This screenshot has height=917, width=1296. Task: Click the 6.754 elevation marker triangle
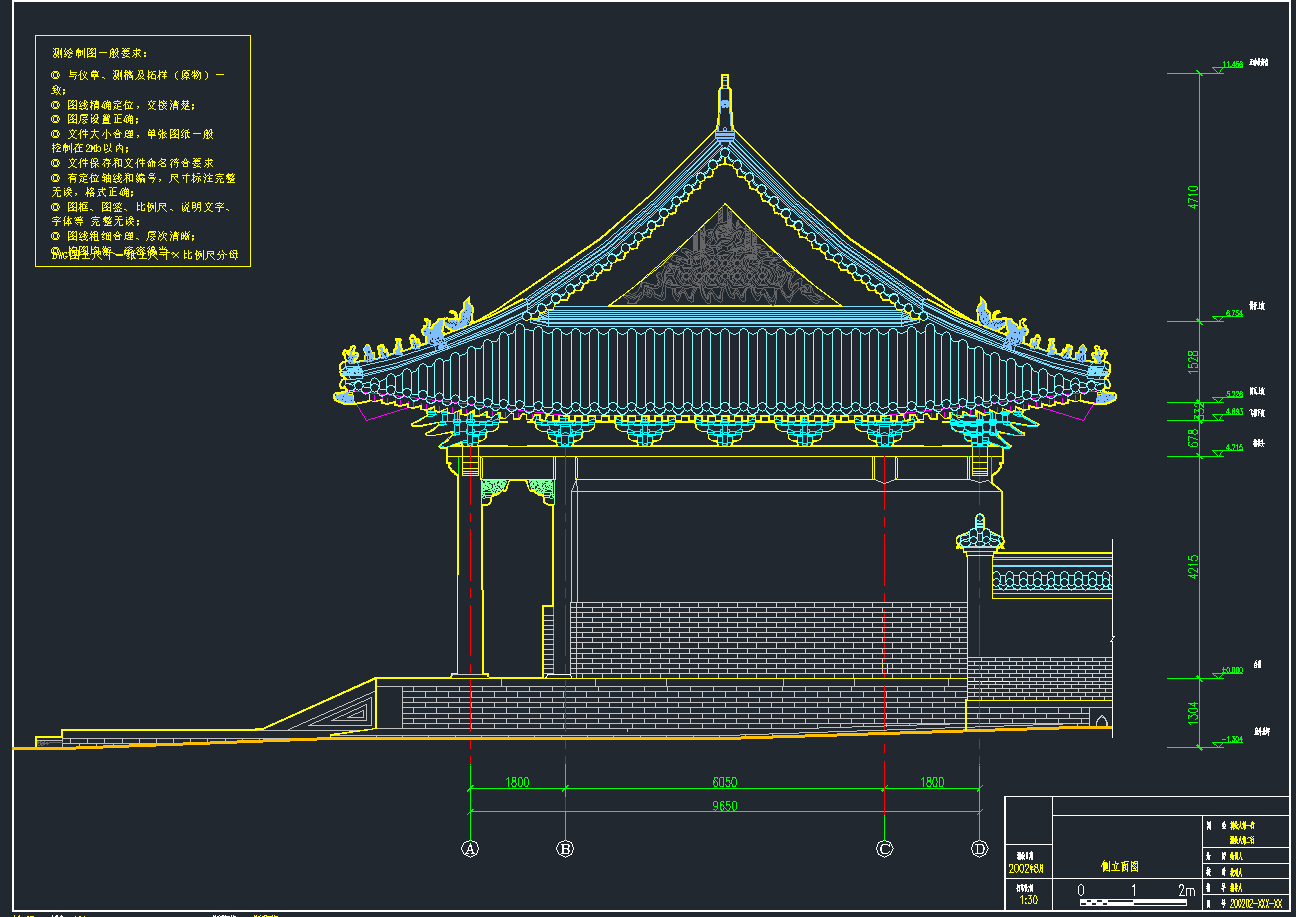(x=1215, y=317)
